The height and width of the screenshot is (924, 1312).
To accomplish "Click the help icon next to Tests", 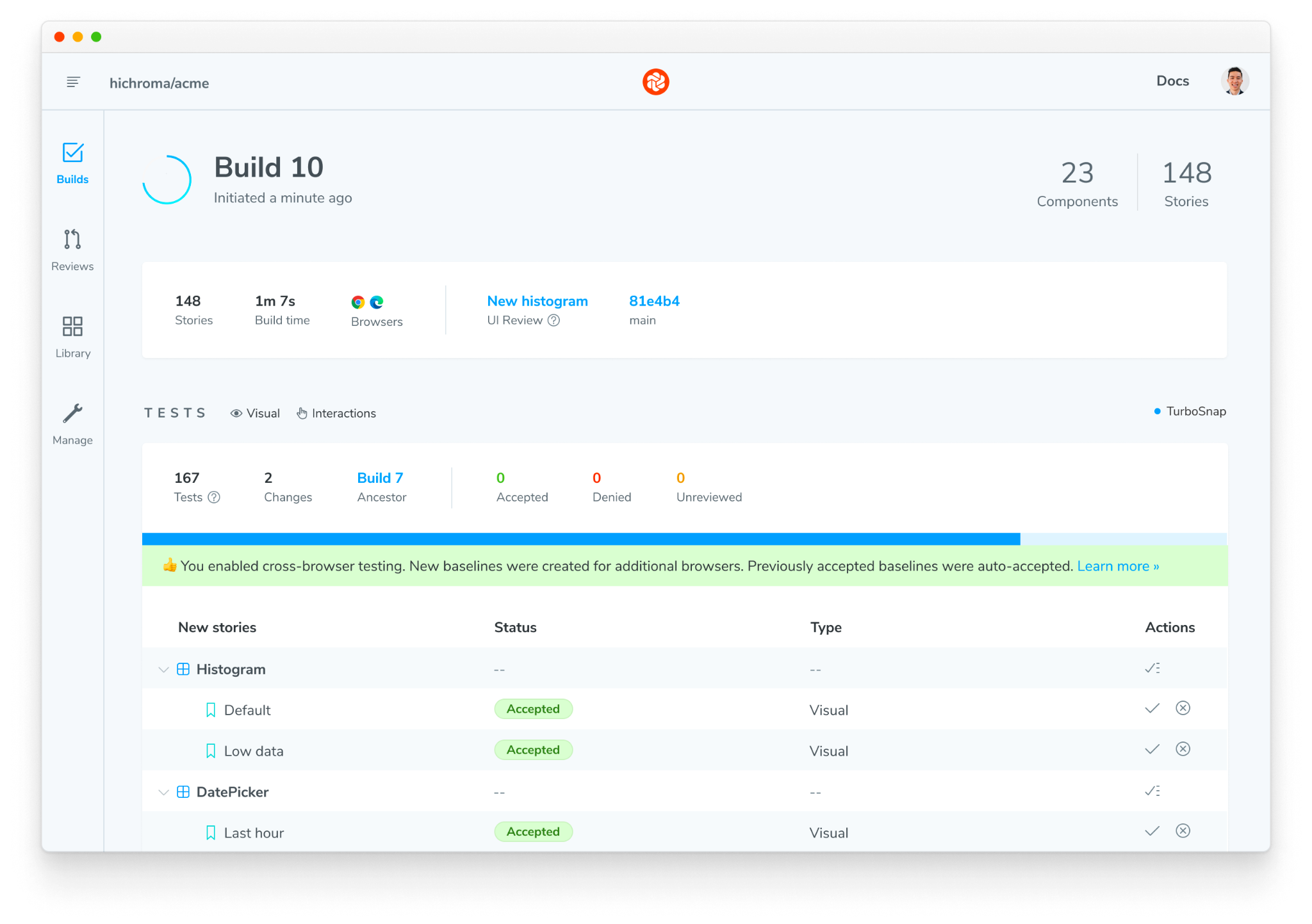I will click(x=215, y=497).
